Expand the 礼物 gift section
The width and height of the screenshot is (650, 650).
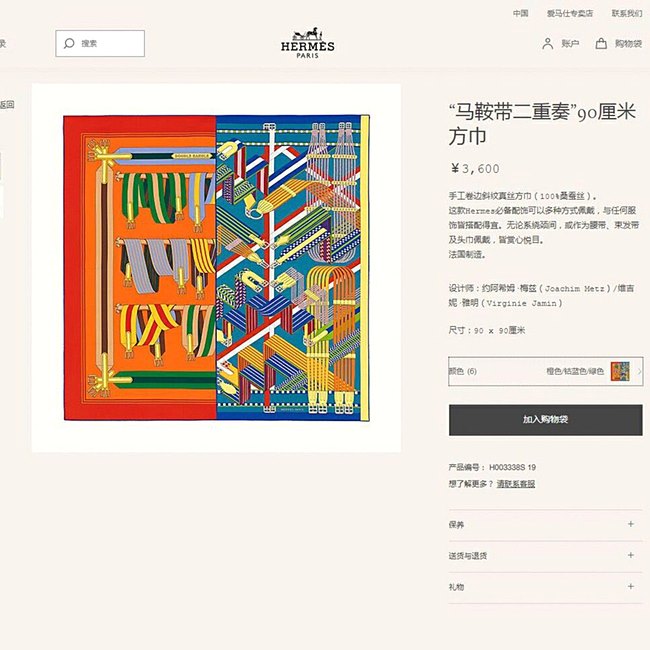pyautogui.click(x=546, y=587)
